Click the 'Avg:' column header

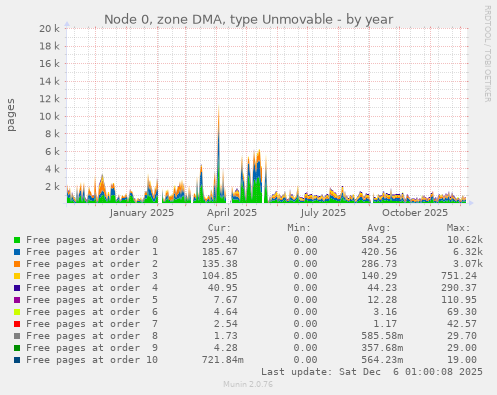pyautogui.click(x=379, y=228)
